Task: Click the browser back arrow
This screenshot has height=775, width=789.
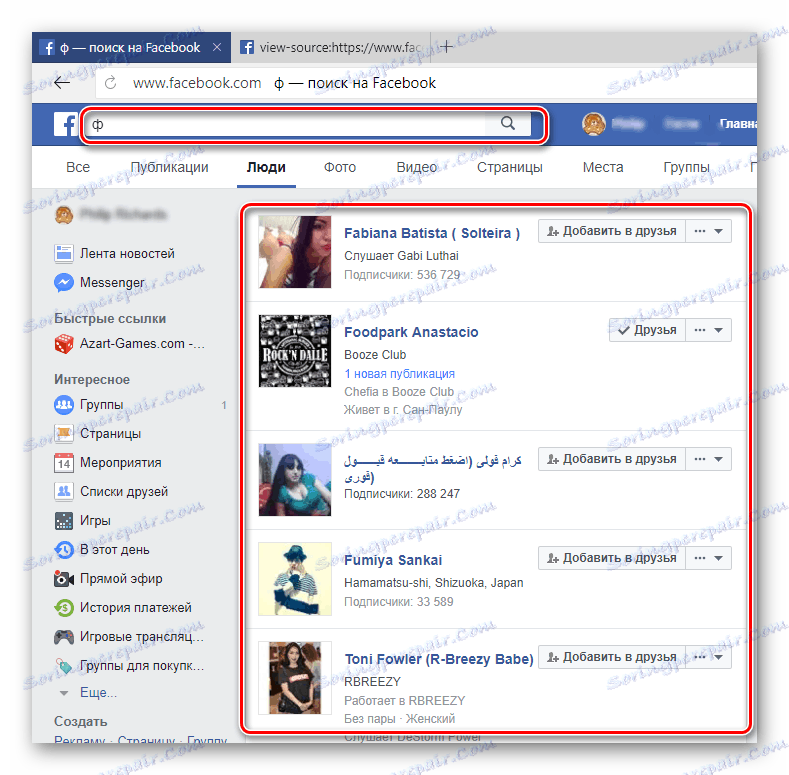Action: (x=62, y=83)
